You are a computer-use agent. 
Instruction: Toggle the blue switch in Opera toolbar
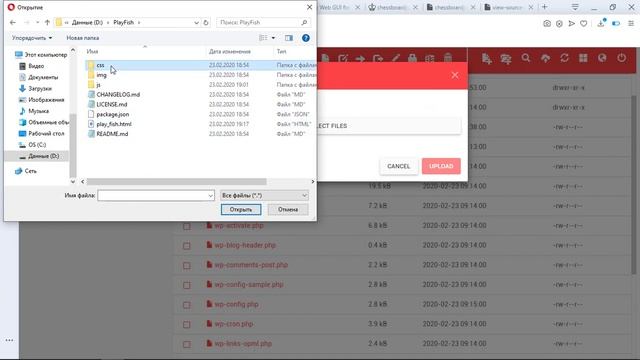click(x=616, y=24)
